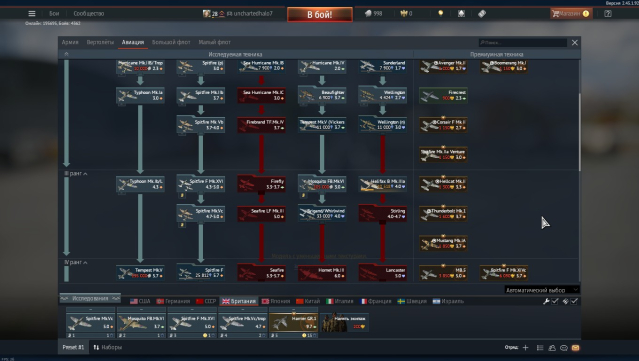639x361 pixels.
Task: Toggle the wrench auto-repair checkbox
Action: click(555, 301)
